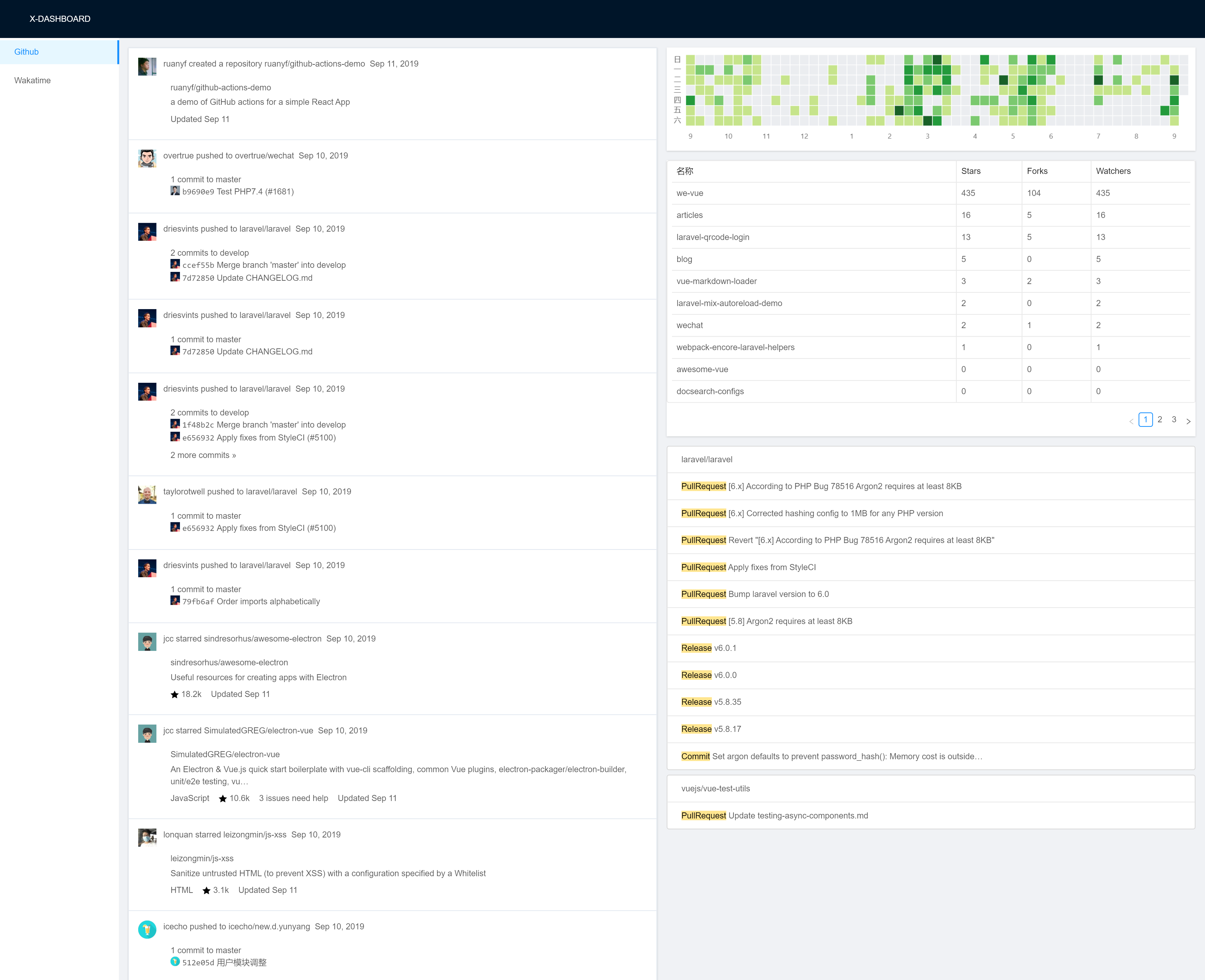Click the X-DASHBOARD title in header
Image resolution: width=1205 pixels, height=980 pixels.
[x=60, y=19]
